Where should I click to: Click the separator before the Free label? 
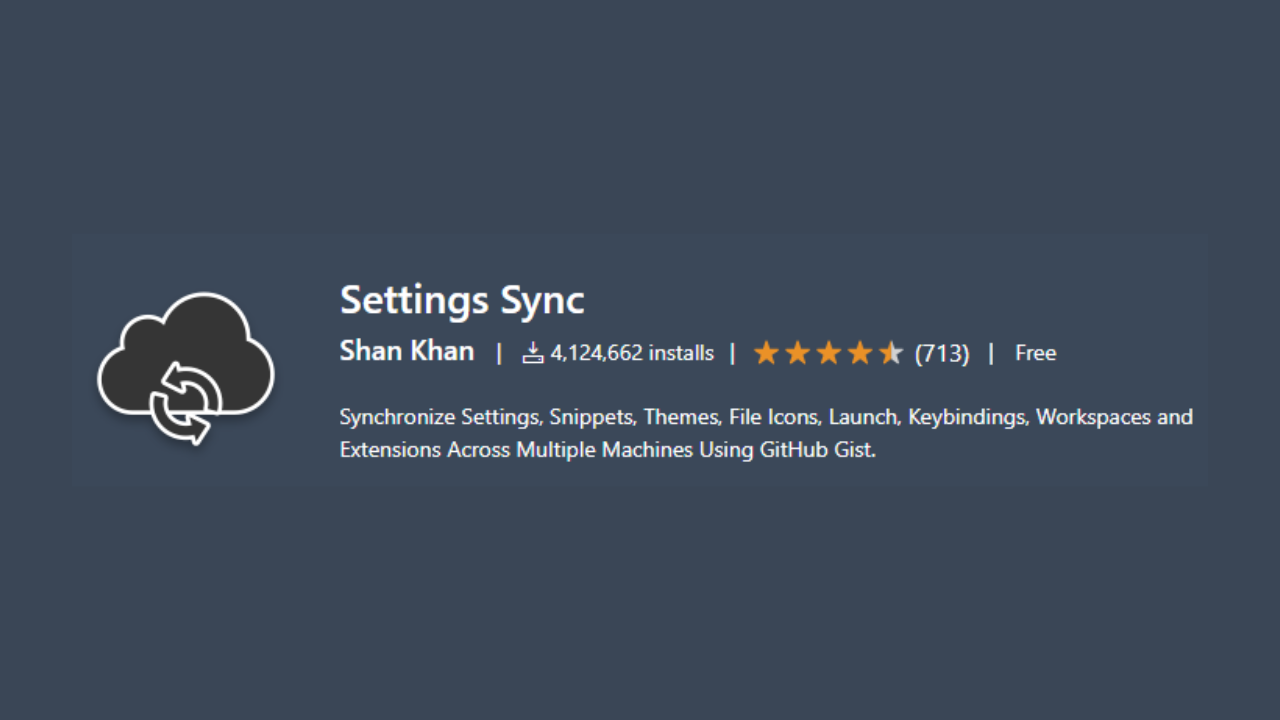pos(991,353)
